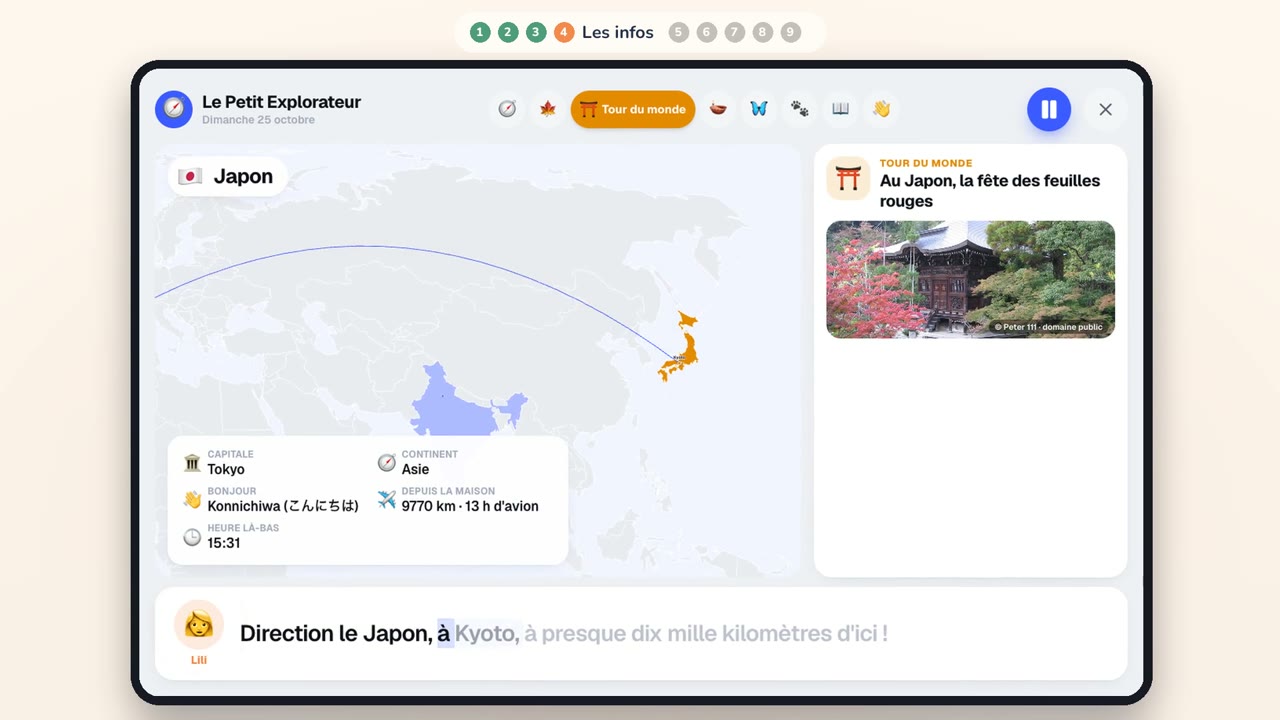Viewport: 1280px width, 720px height.
Task: Pause the narration playback
Action: [1049, 109]
